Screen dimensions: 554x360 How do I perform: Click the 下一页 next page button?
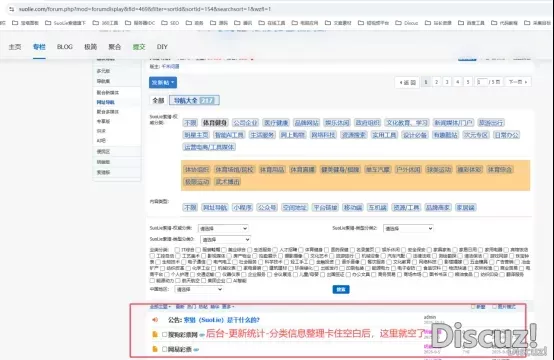[x=518, y=82]
